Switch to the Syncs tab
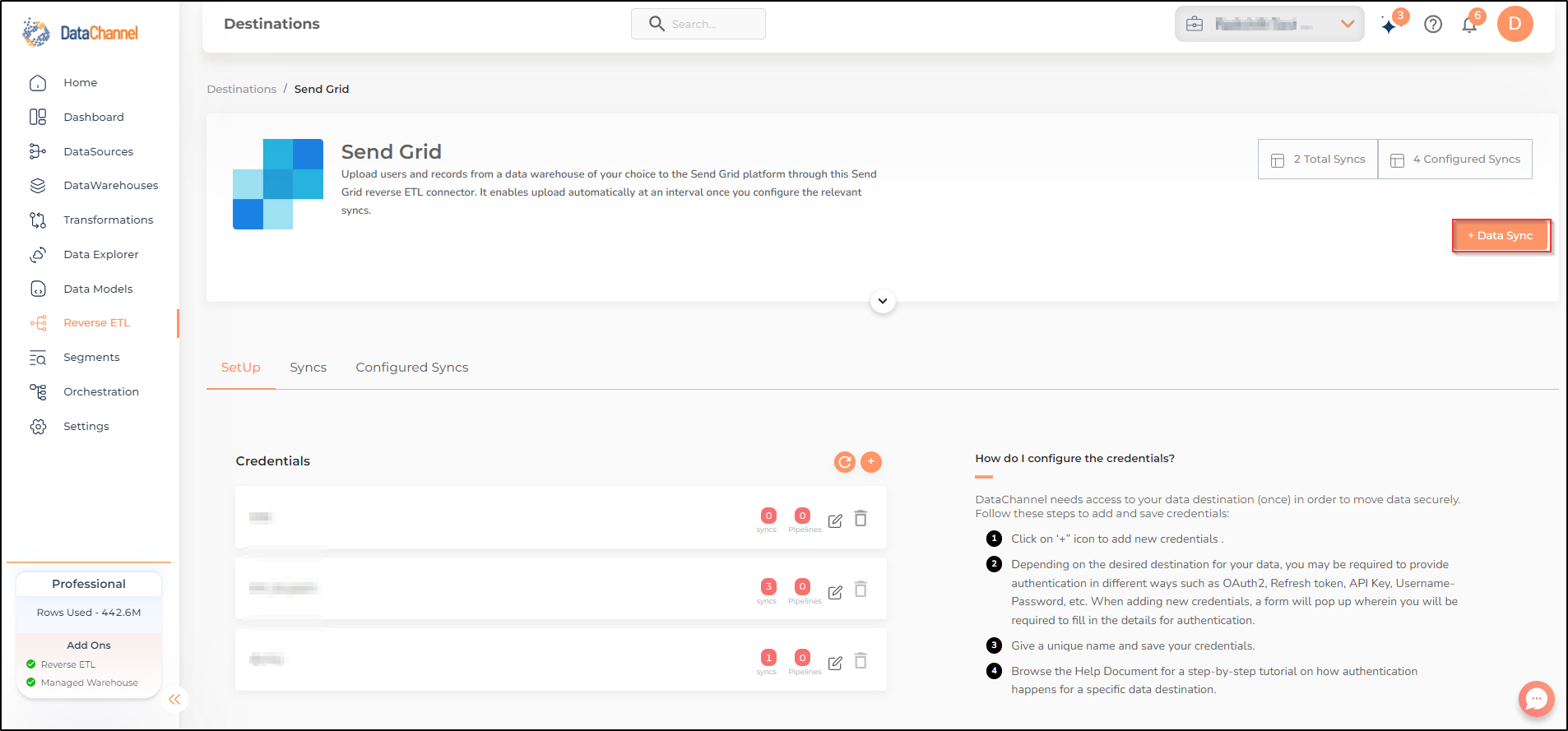Screen dimensions: 1568x731 (308, 368)
